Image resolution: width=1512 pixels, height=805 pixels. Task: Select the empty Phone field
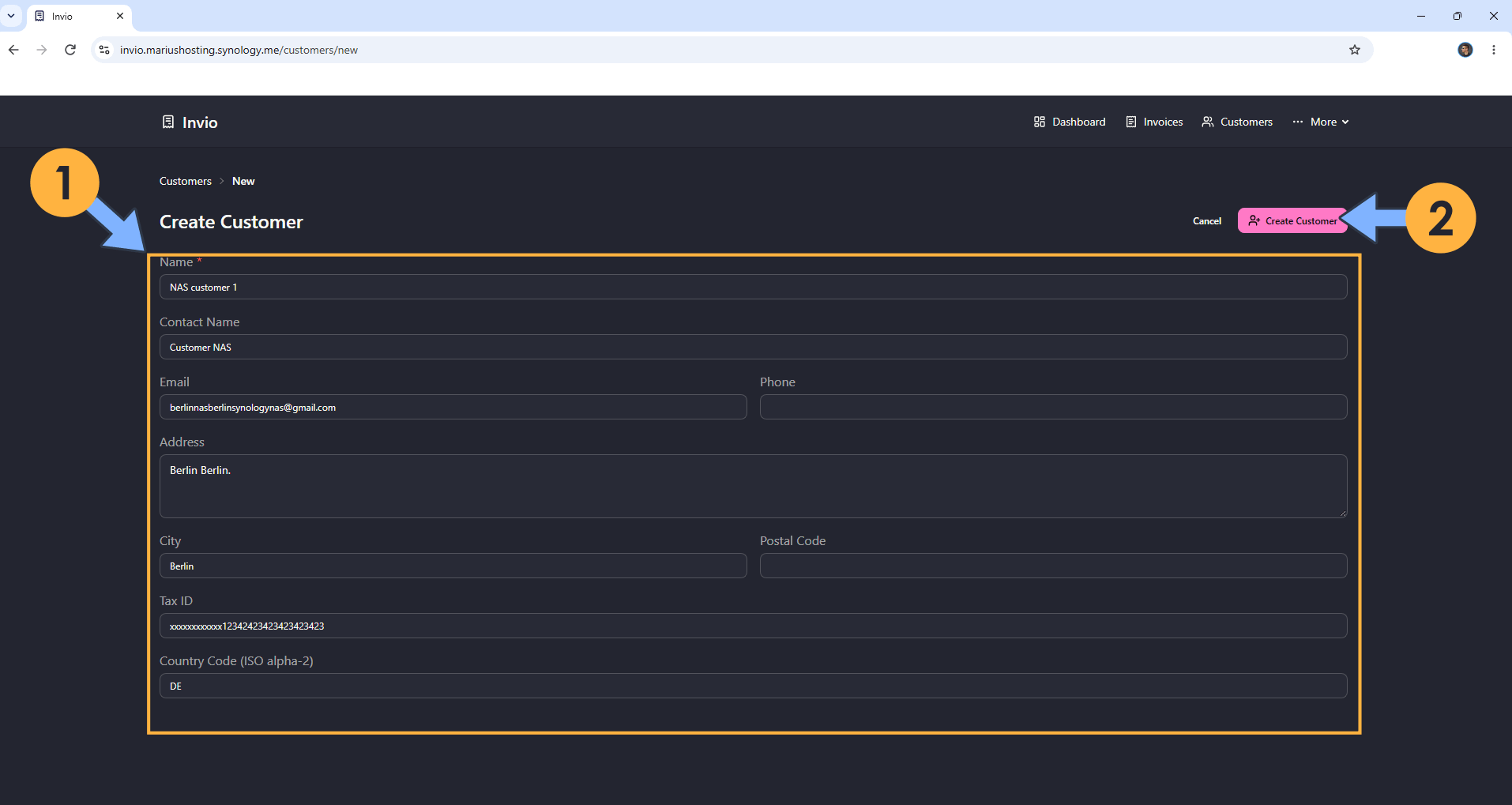tap(1053, 407)
